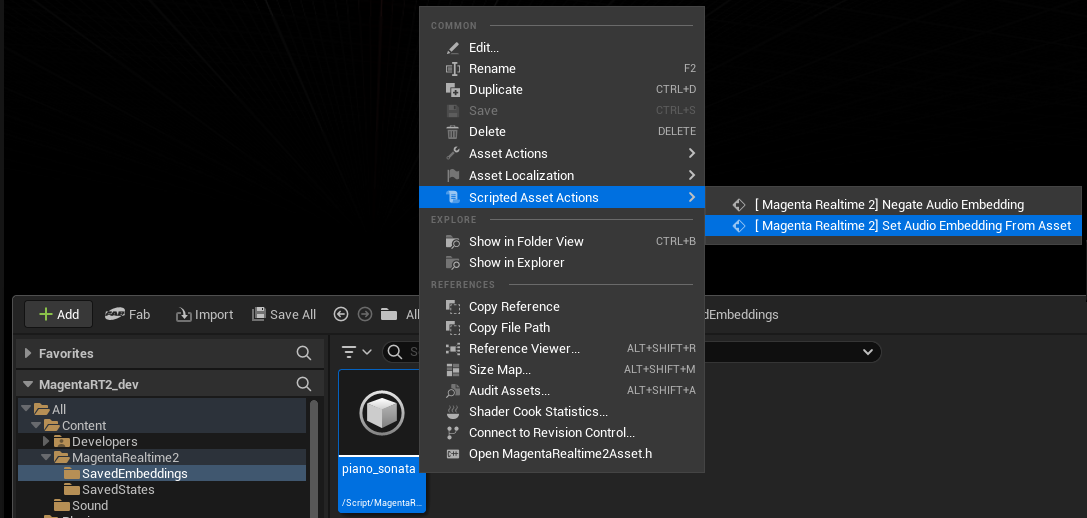Screen dimensions: 1087x518
Task: Click the Copy Reference icon
Action: coord(453,307)
